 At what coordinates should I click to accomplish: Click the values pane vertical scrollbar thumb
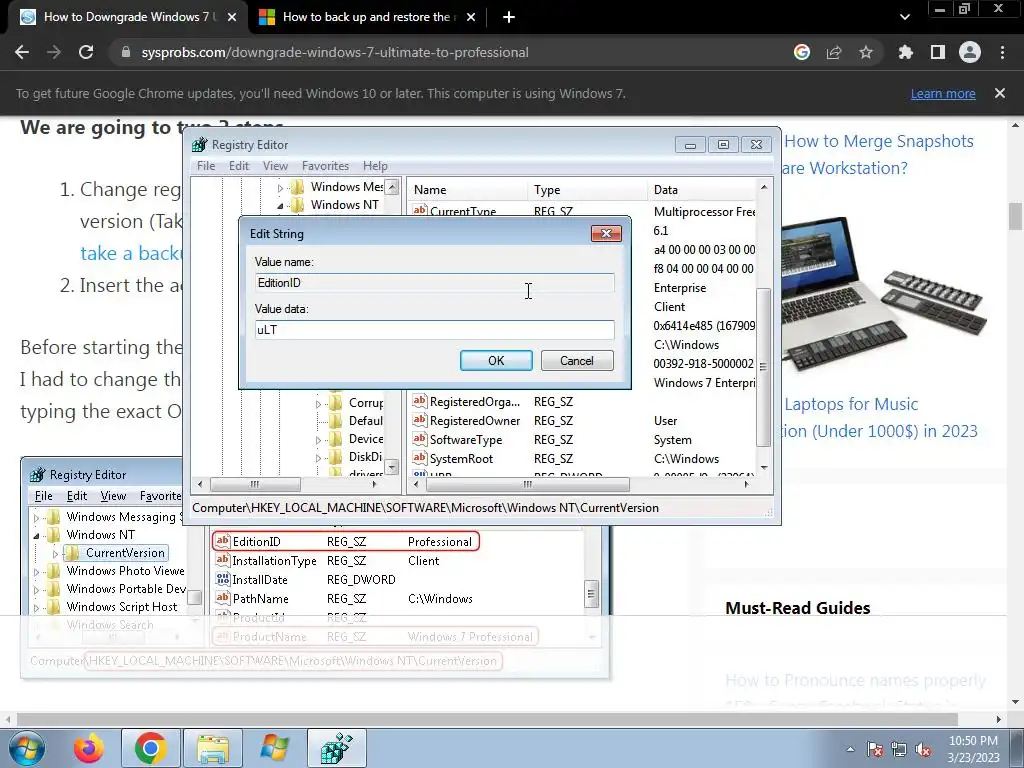(763, 366)
